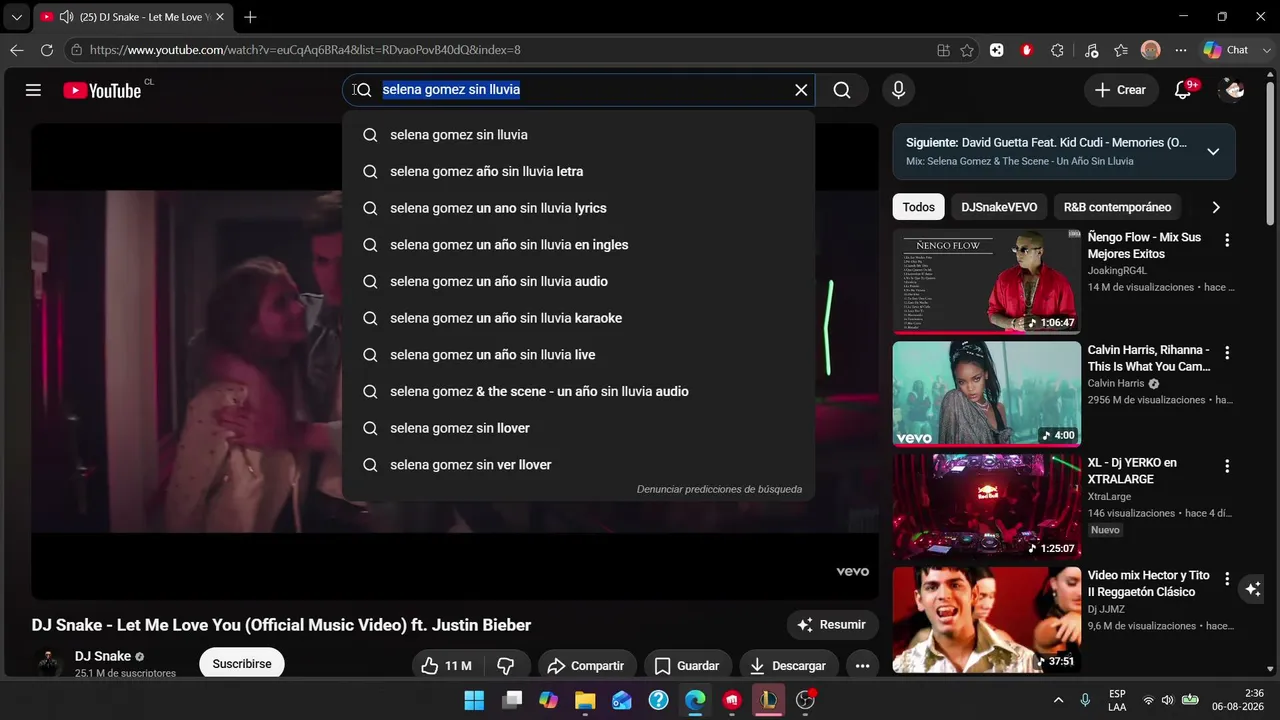Clear the search box with the X
Viewport: 1280px width, 720px height.
[801, 90]
